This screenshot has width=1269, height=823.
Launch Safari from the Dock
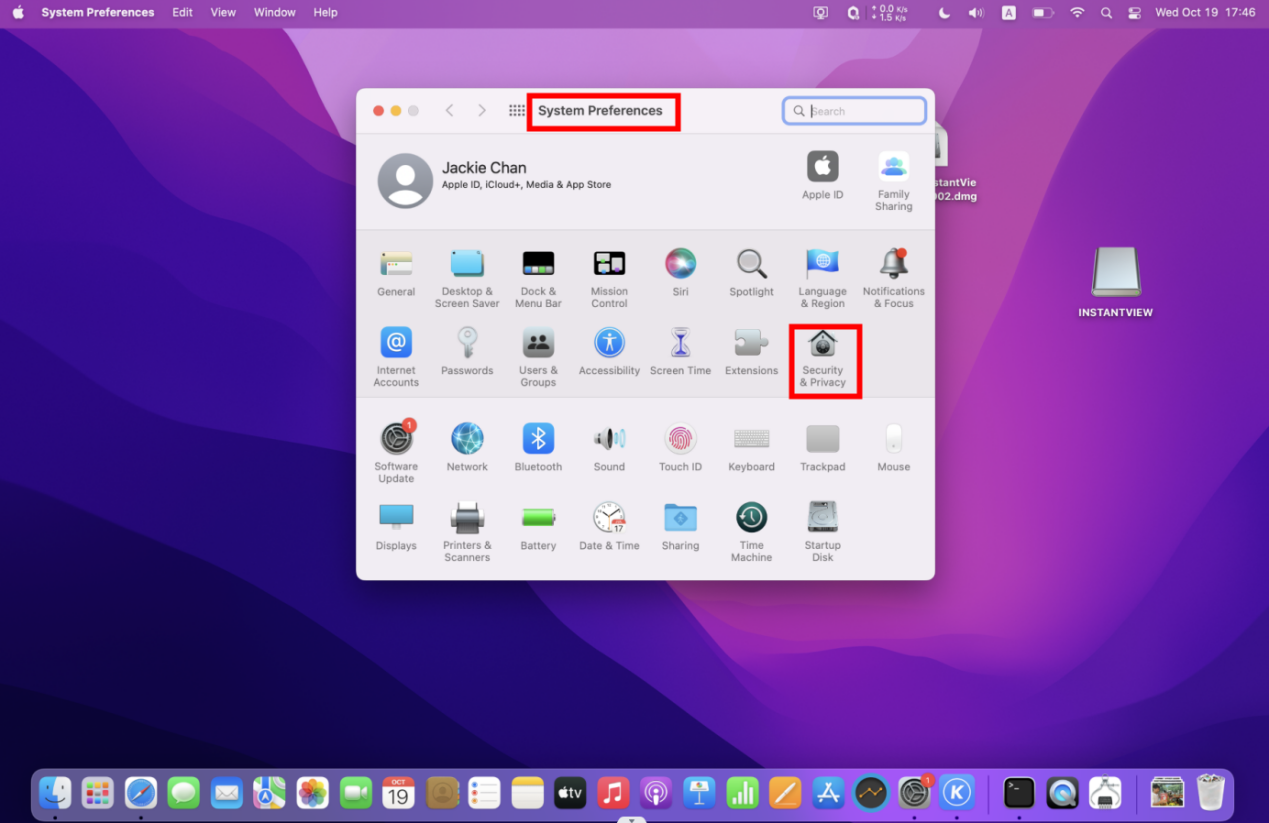(141, 793)
